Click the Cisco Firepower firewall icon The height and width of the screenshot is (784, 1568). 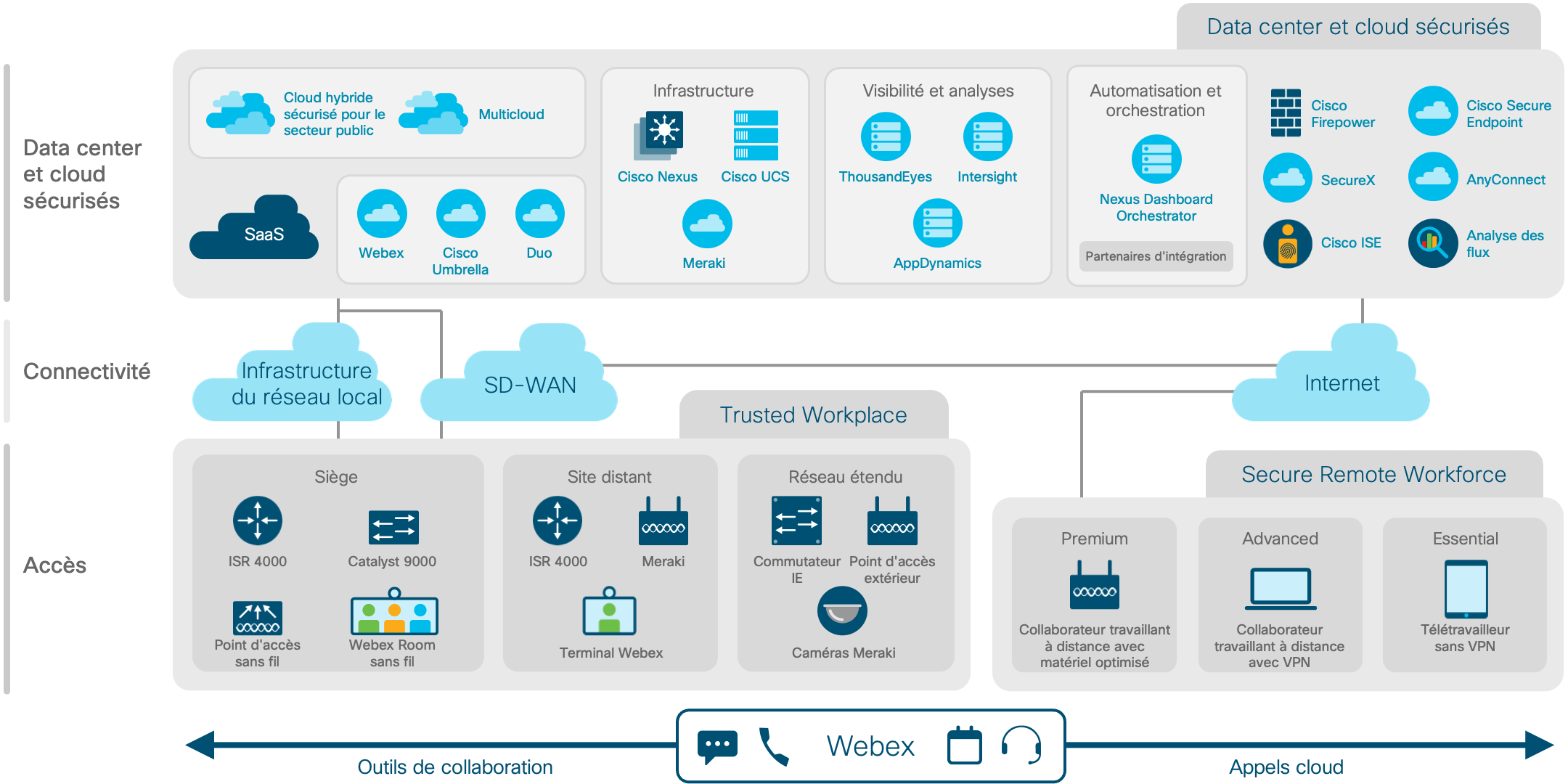tap(1286, 113)
